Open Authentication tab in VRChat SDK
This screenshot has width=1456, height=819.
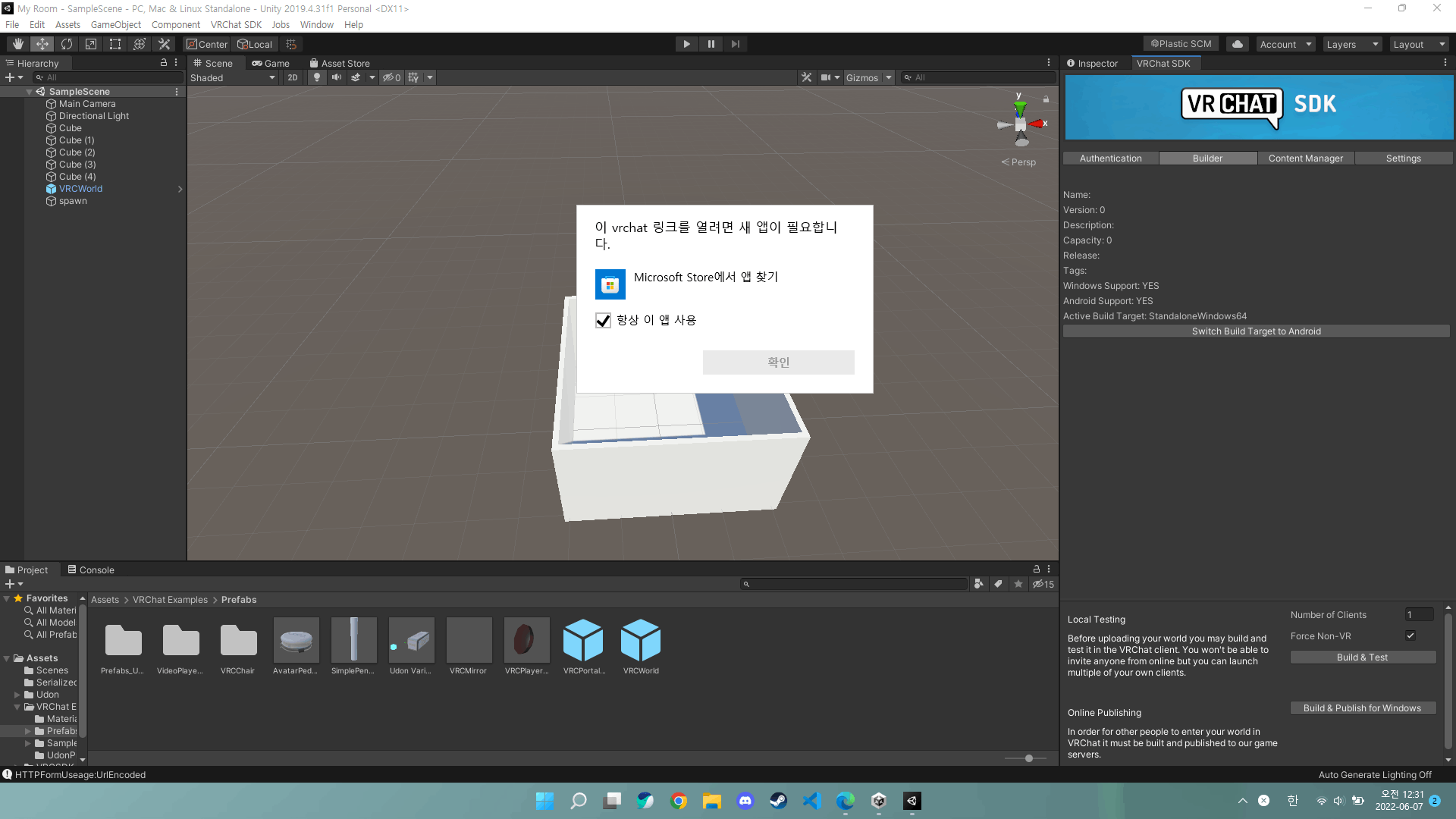[x=1110, y=158]
